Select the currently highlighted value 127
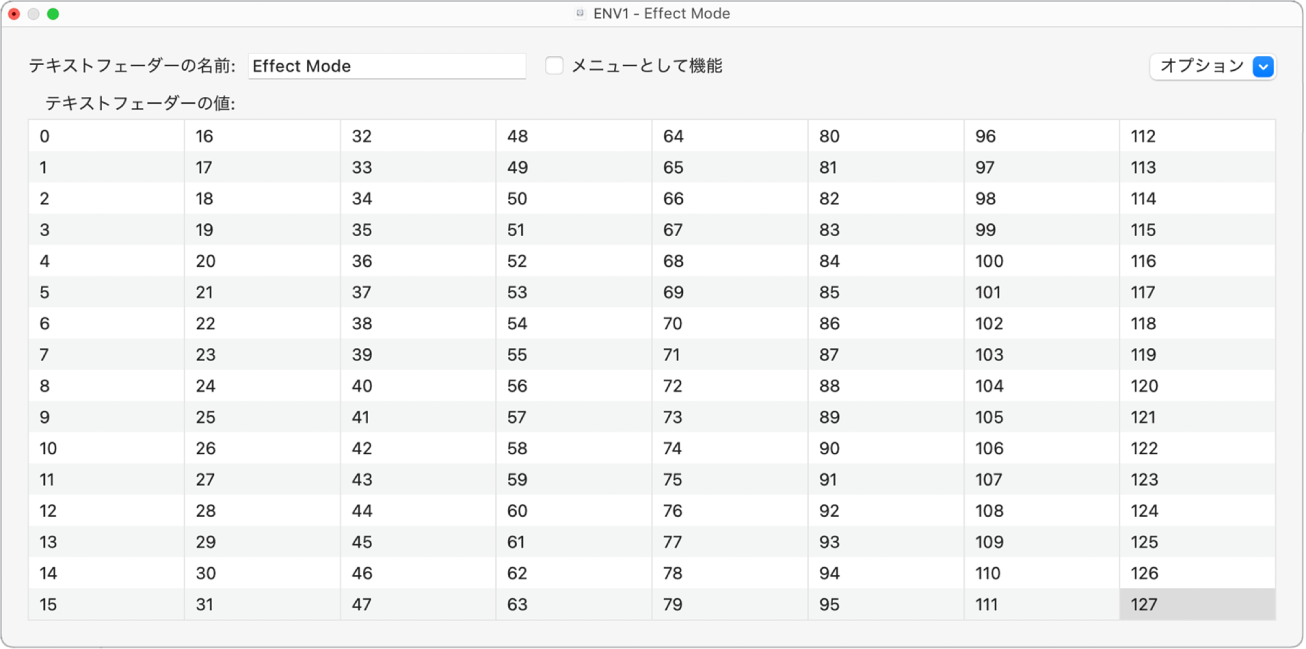Image resolution: width=1306 pixels, height=649 pixels. 1196,604
